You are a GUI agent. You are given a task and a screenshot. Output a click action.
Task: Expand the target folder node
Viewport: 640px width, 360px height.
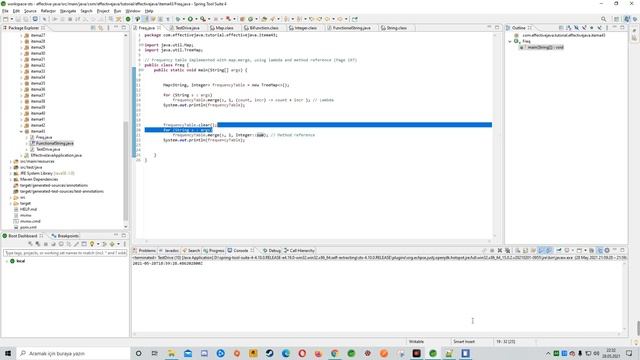tap(11, 203)
